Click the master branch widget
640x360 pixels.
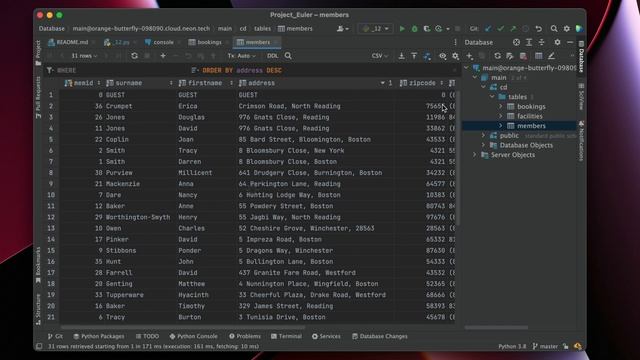tap(545, 346)
